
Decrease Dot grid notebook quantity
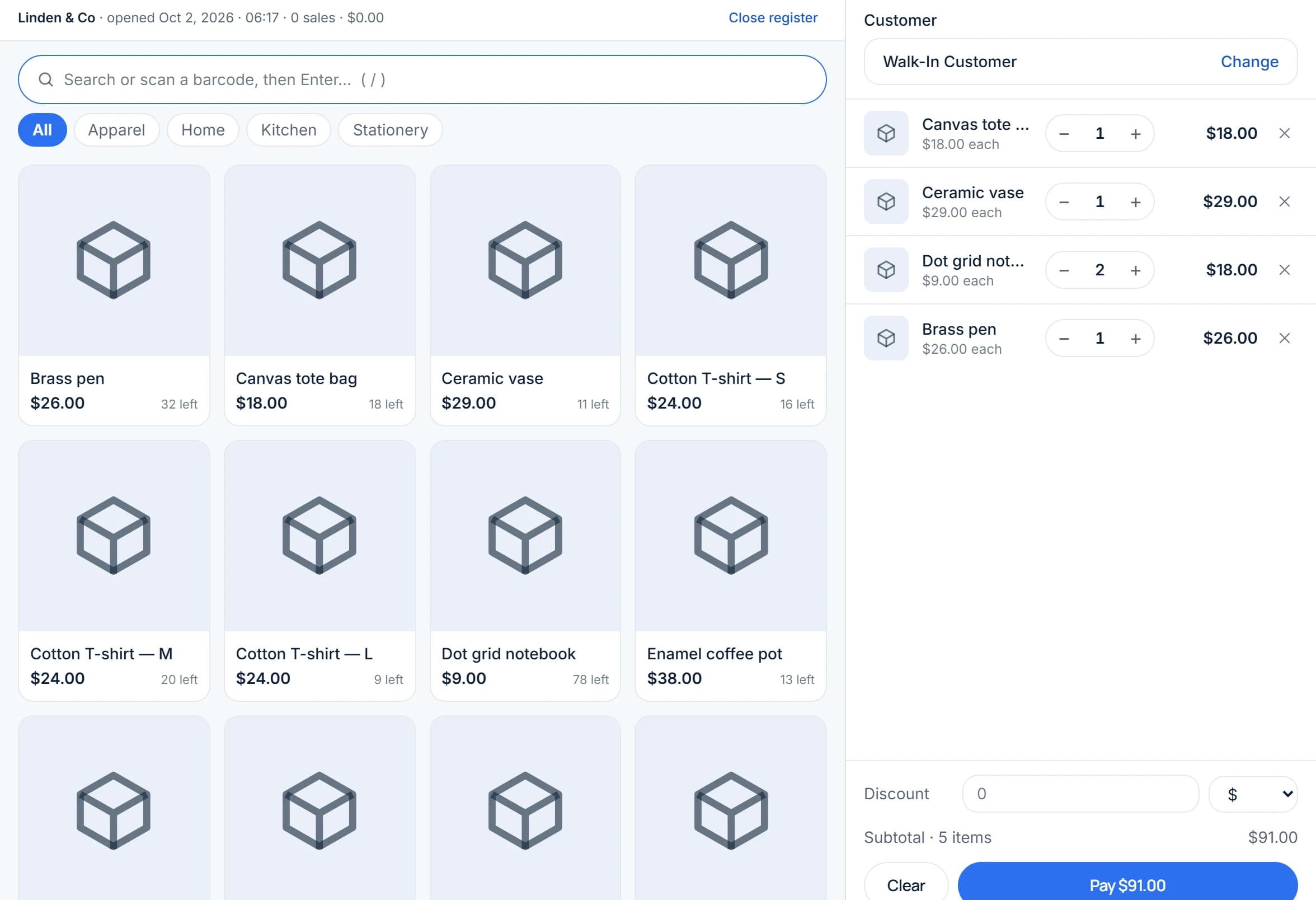[1064, 270]
